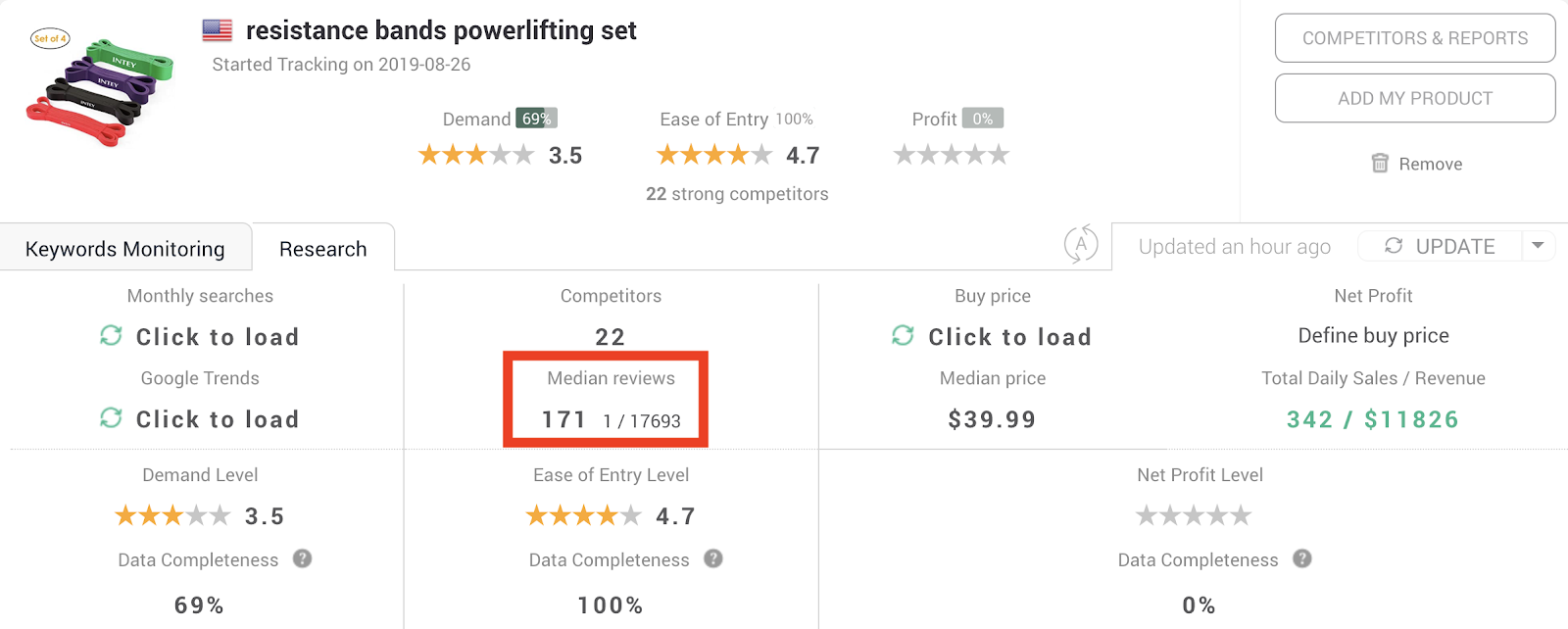Load Buy price via refresh icon
Screen dimensions: 1568x629
click(x=903, y=336)
